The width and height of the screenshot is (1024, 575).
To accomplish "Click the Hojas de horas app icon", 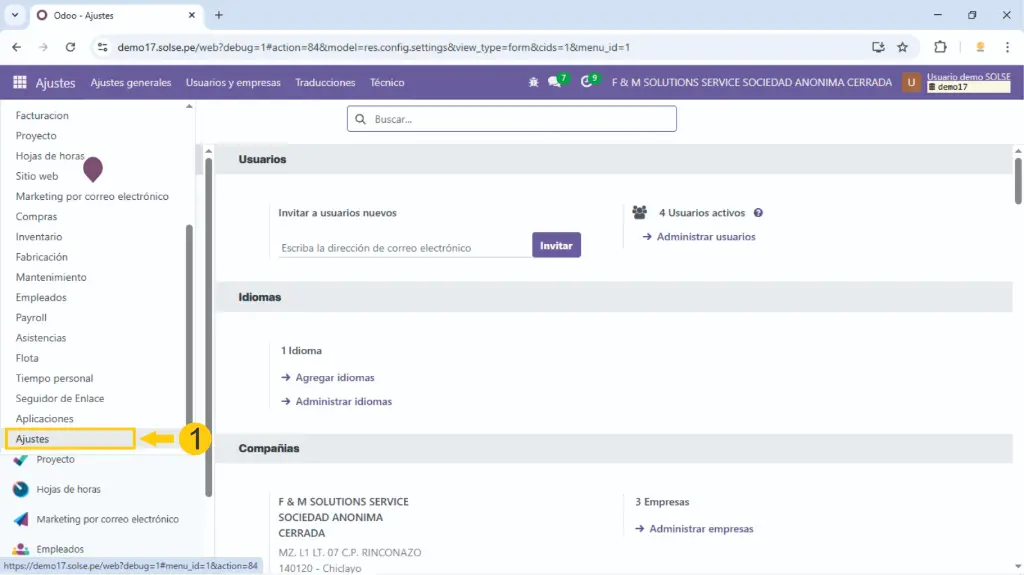I will [x=20, y=490].
